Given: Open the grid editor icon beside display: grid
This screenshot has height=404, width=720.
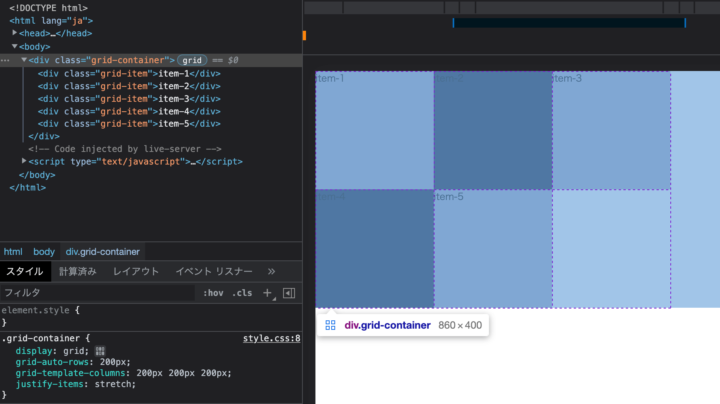Looking at the screenshot, I should (100, 351).
